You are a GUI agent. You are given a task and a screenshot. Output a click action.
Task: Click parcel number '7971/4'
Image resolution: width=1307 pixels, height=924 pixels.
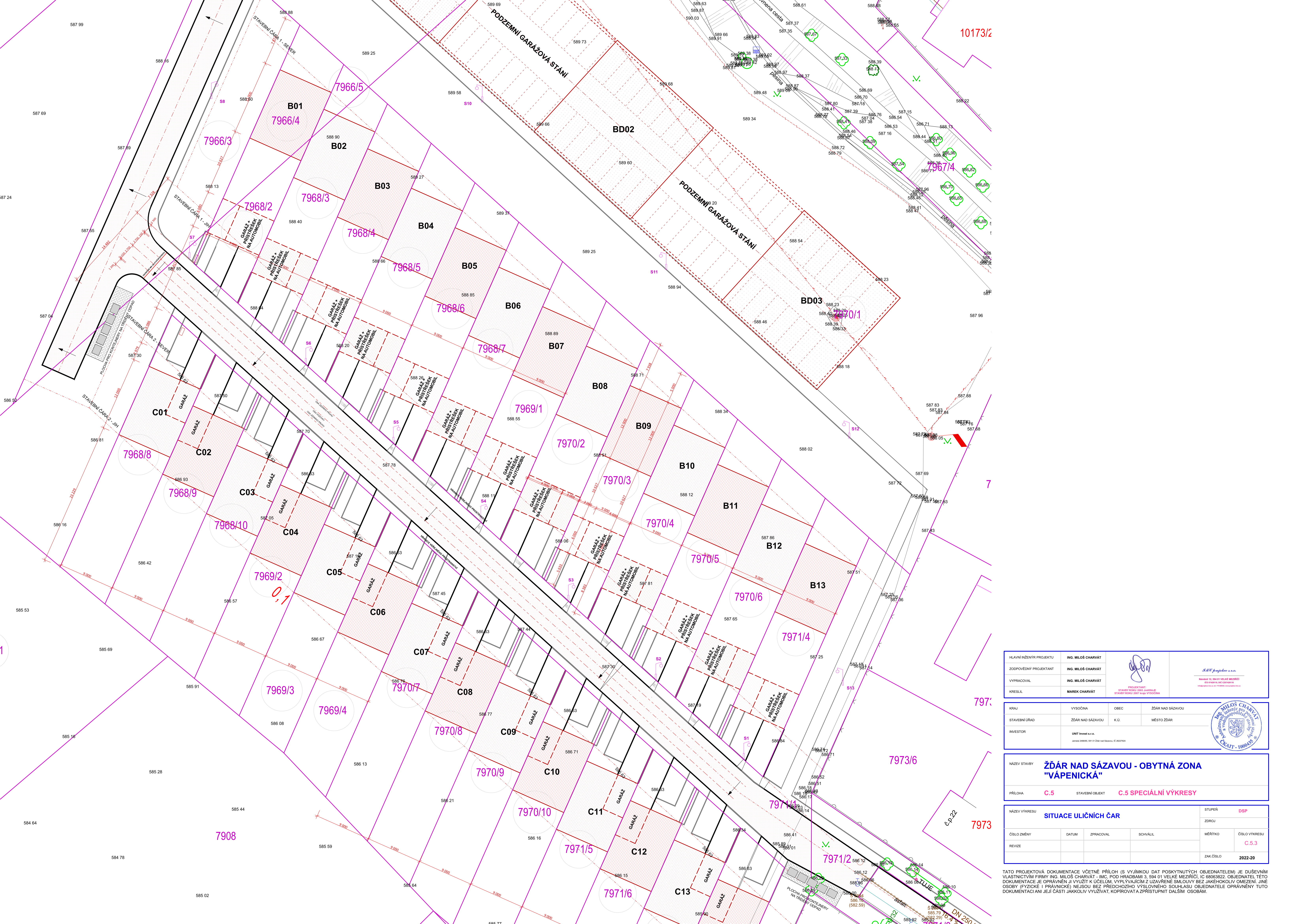(x=796, y=637)
